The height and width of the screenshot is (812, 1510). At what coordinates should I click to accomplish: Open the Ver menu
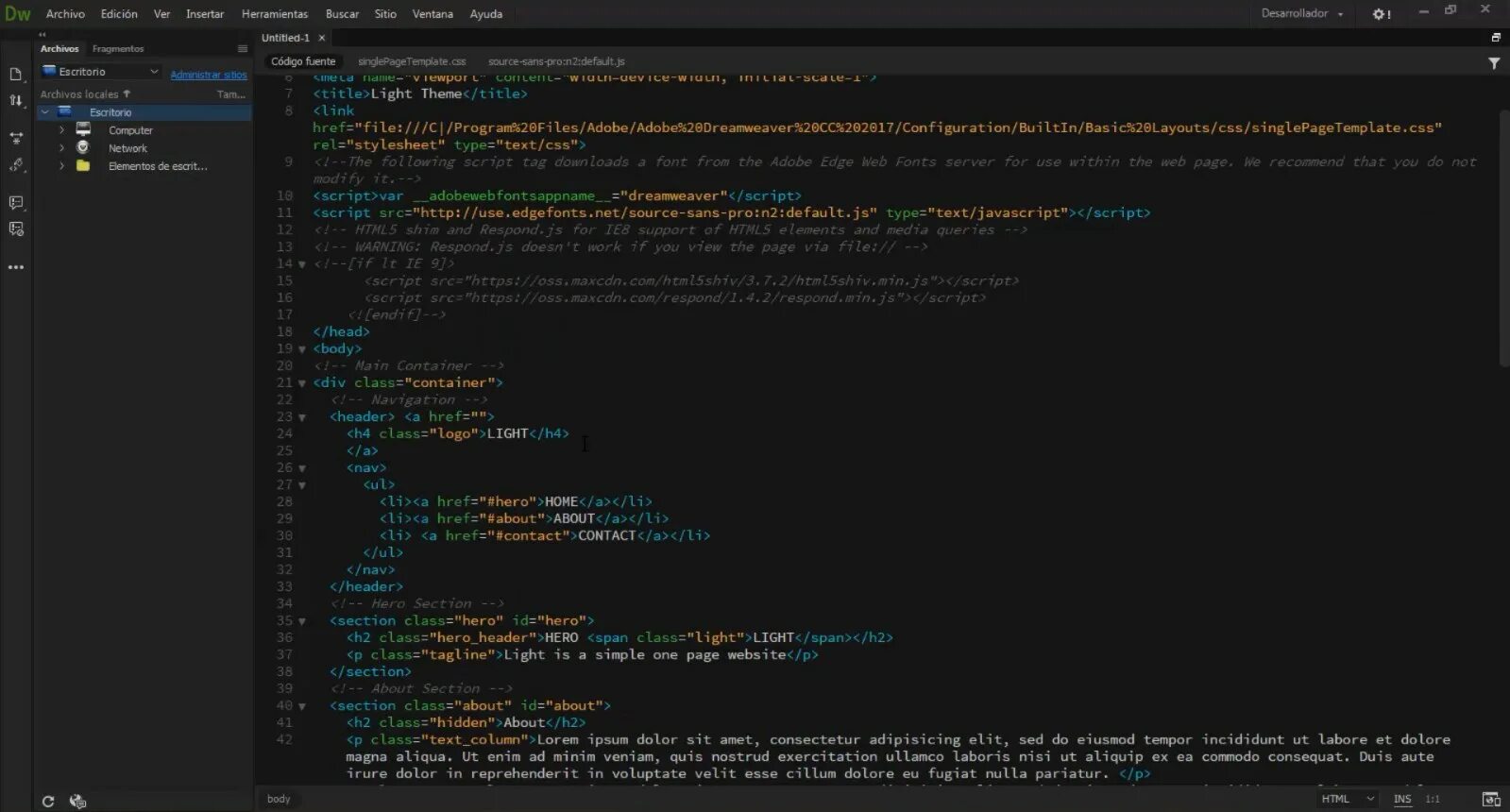coord(162,14)
